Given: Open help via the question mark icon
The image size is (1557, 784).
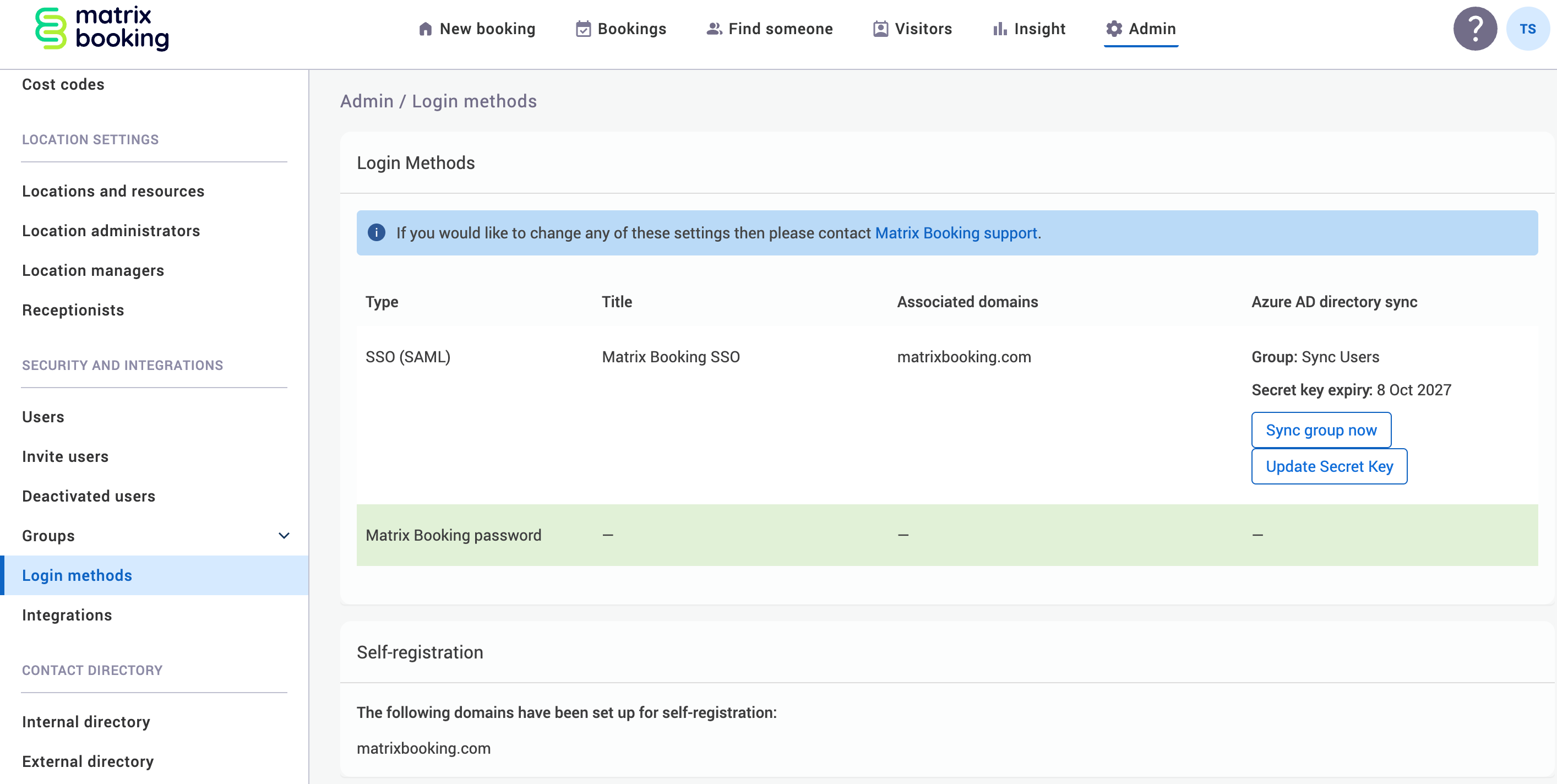Looking at the screenshot, I should 1475,29.
